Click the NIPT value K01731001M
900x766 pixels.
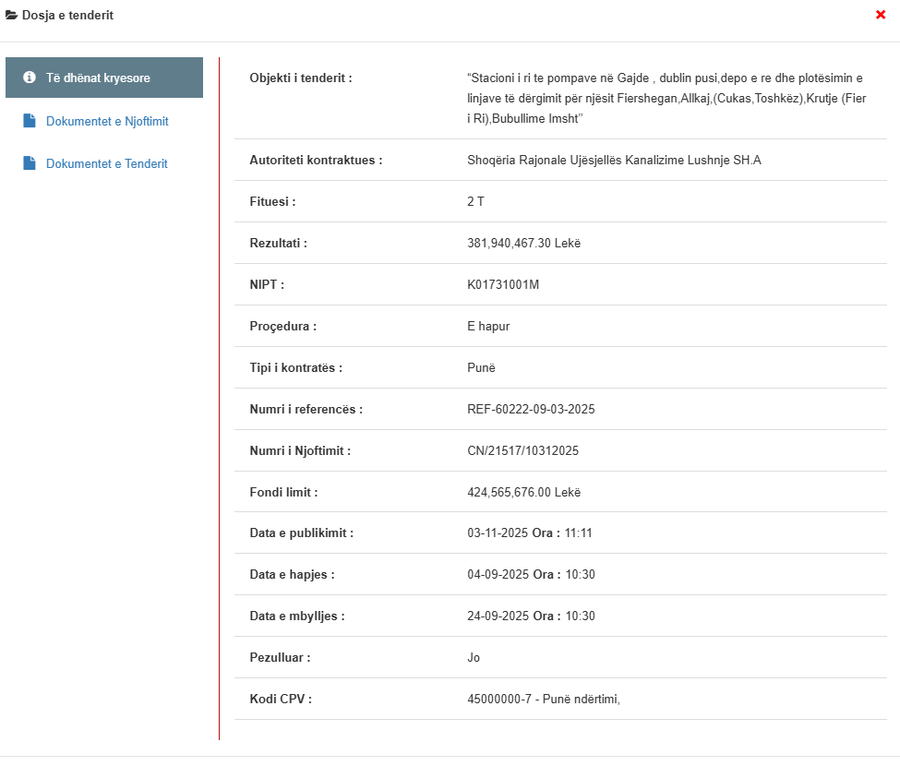(x=503, y=285)
